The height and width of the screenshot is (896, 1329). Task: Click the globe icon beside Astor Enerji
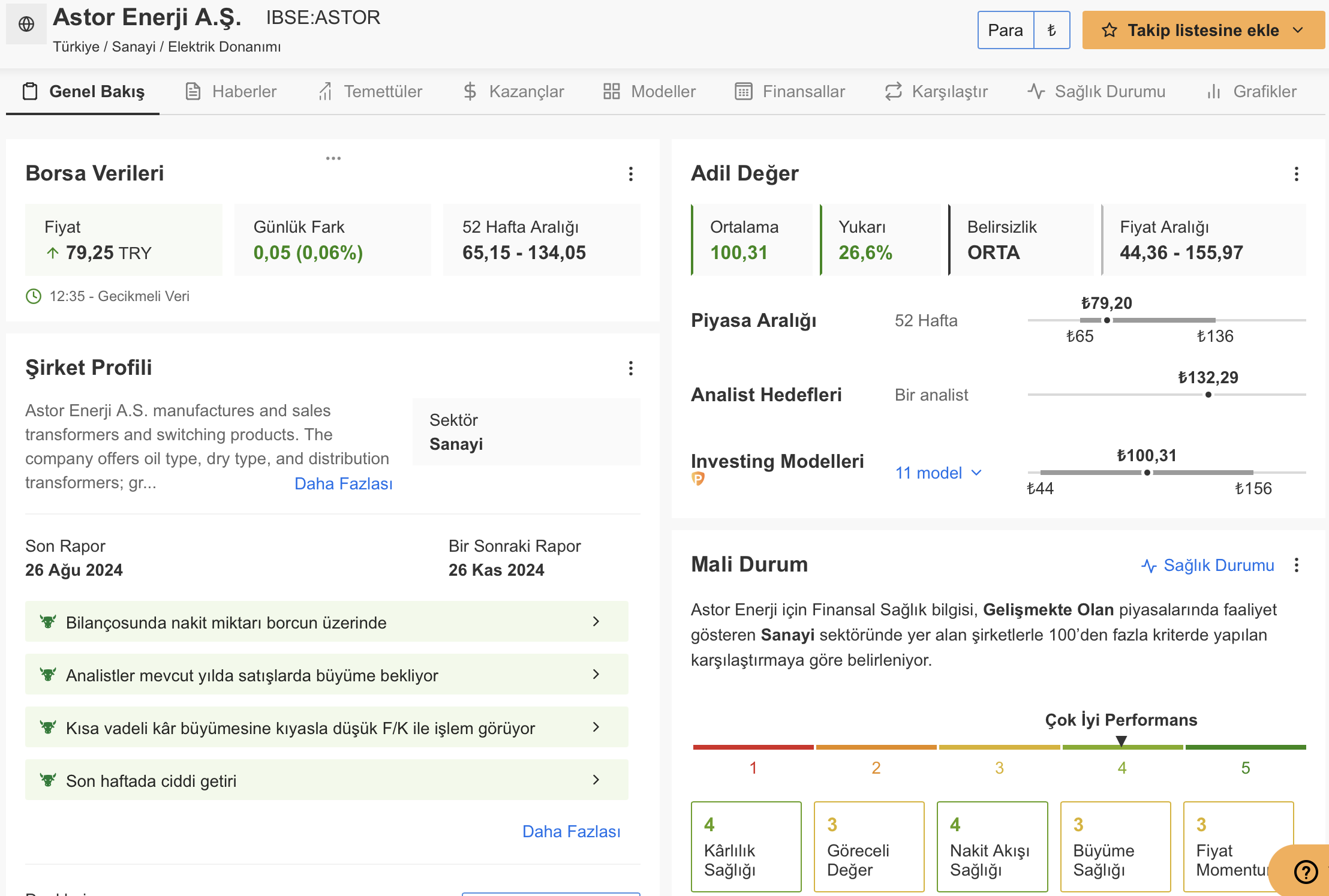[x=26, y=24]
